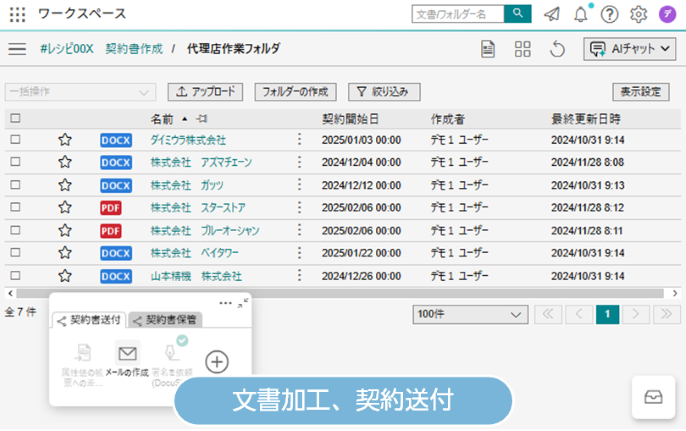This screenshot has height=431, width=686.
Task: Toggle the select-all header checkbox
Action: click(15, 118)
